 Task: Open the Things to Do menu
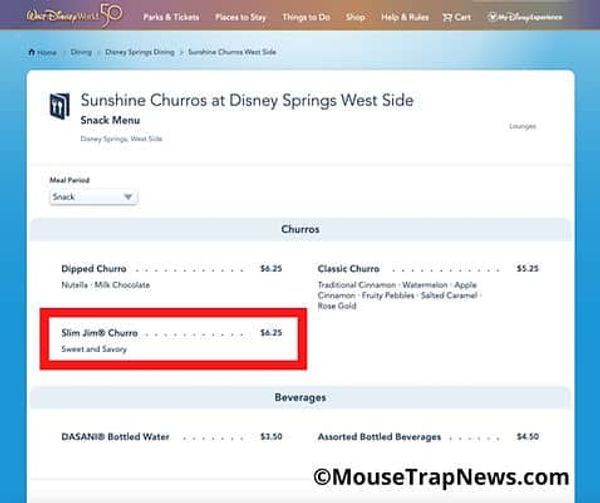(306, 17)
